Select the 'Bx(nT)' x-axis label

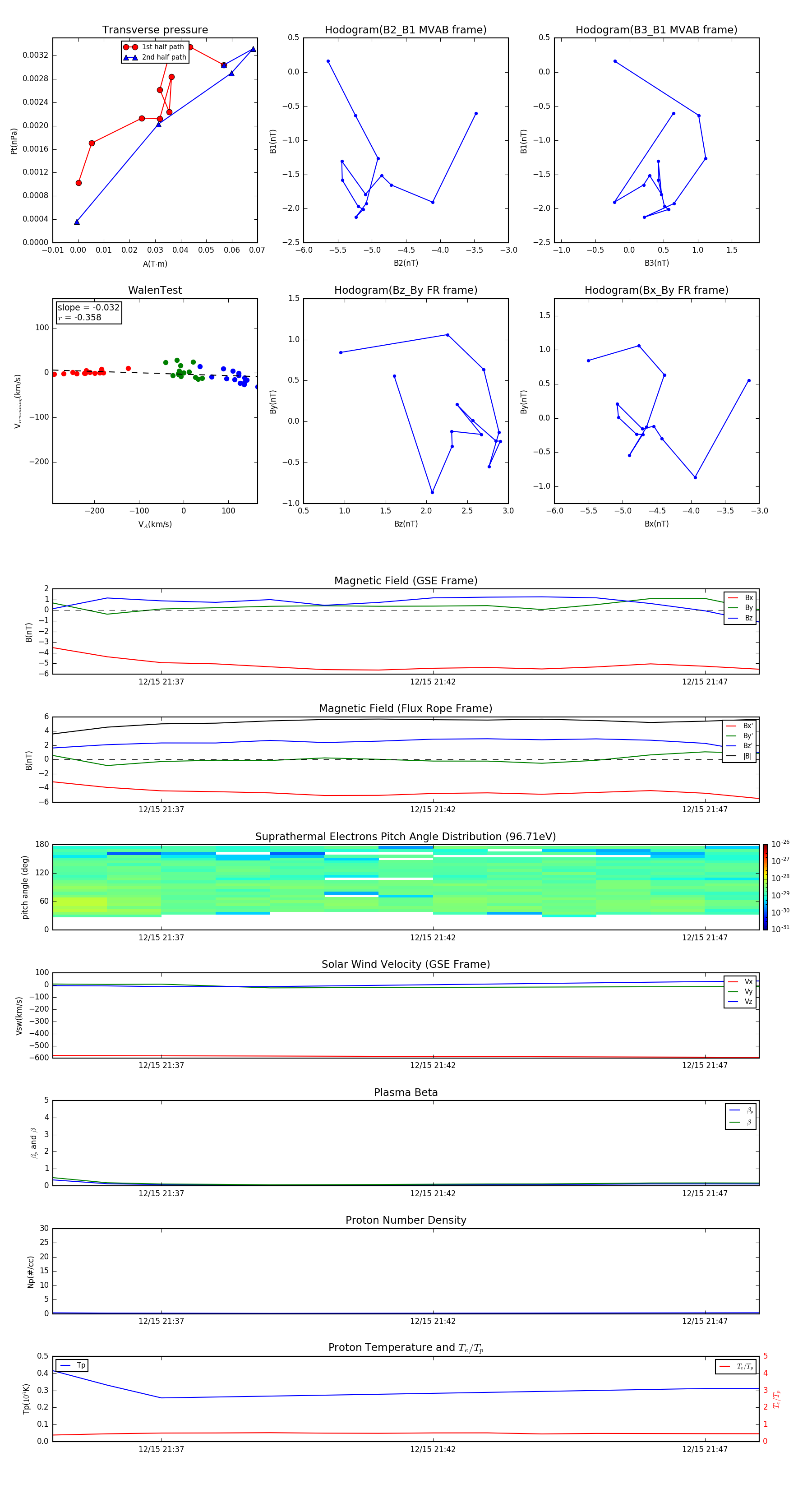[x=656, y=524]
